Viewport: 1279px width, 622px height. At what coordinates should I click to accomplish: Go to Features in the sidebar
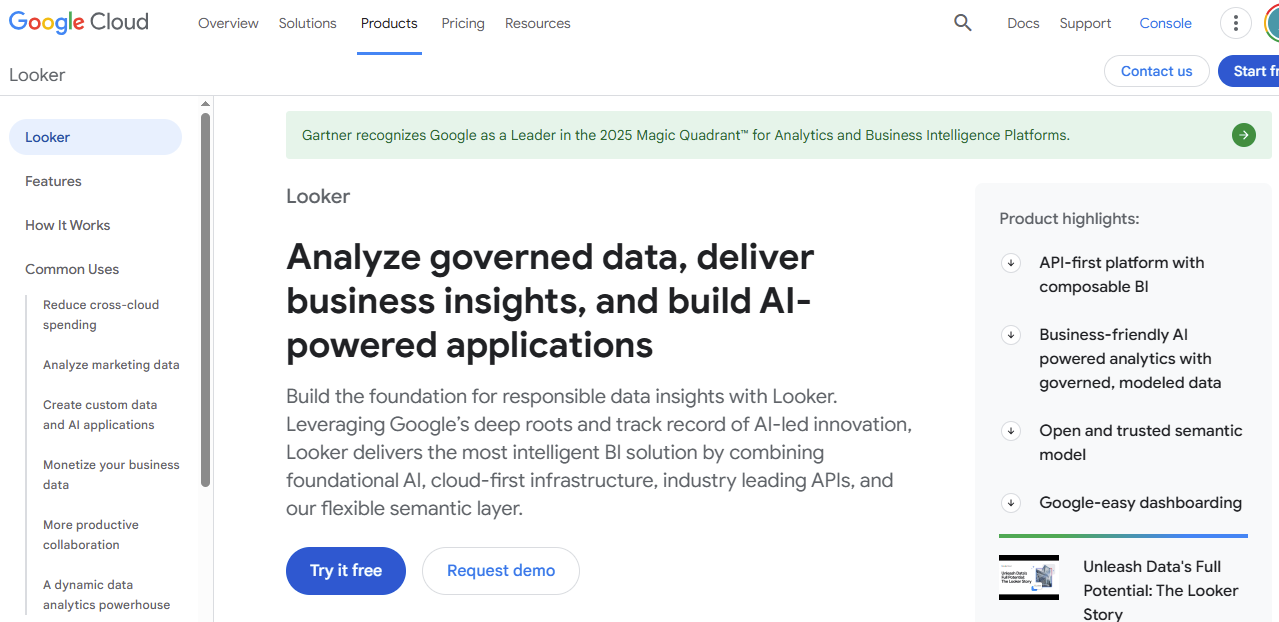53,181
